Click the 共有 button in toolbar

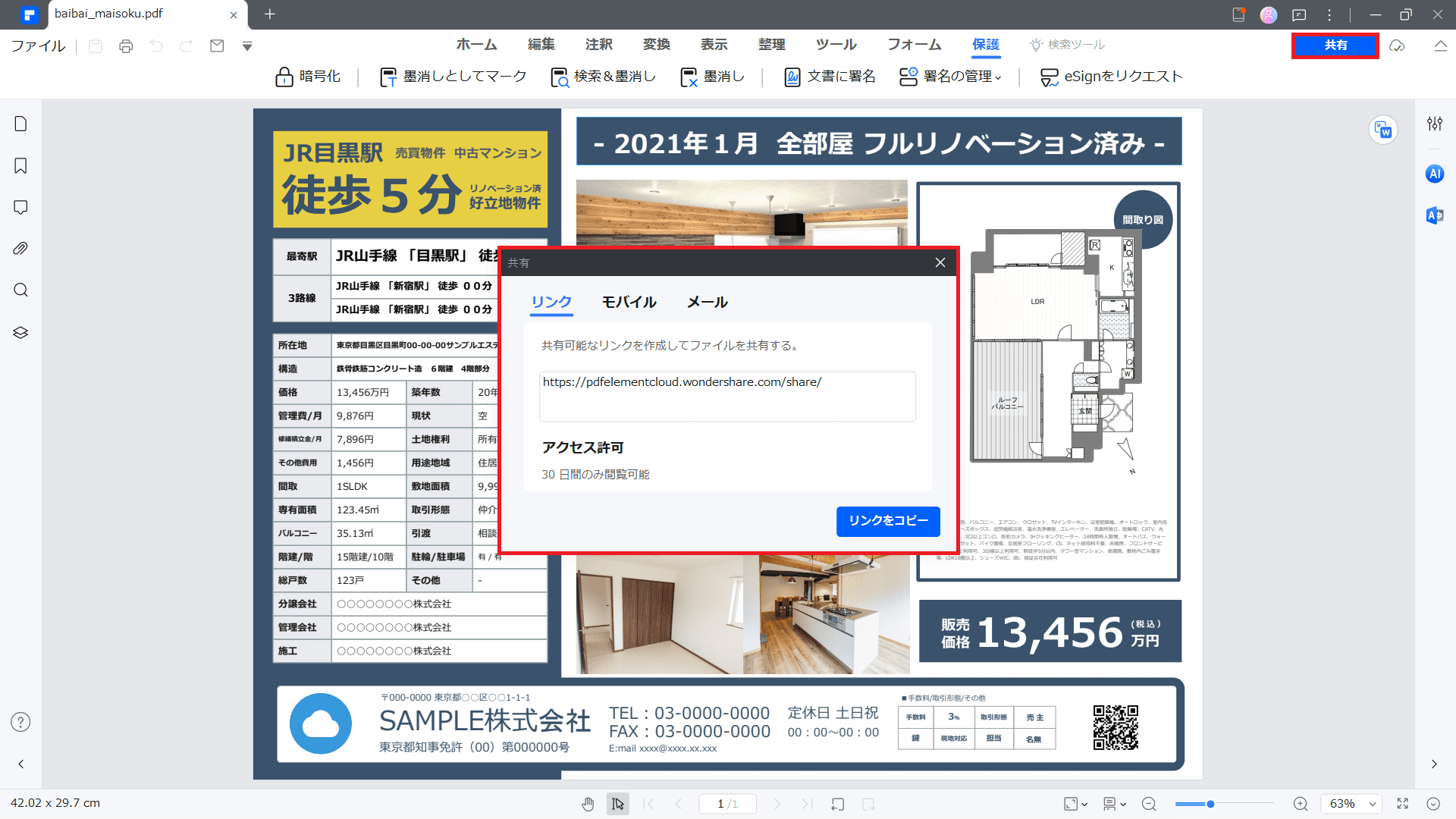1335,44
